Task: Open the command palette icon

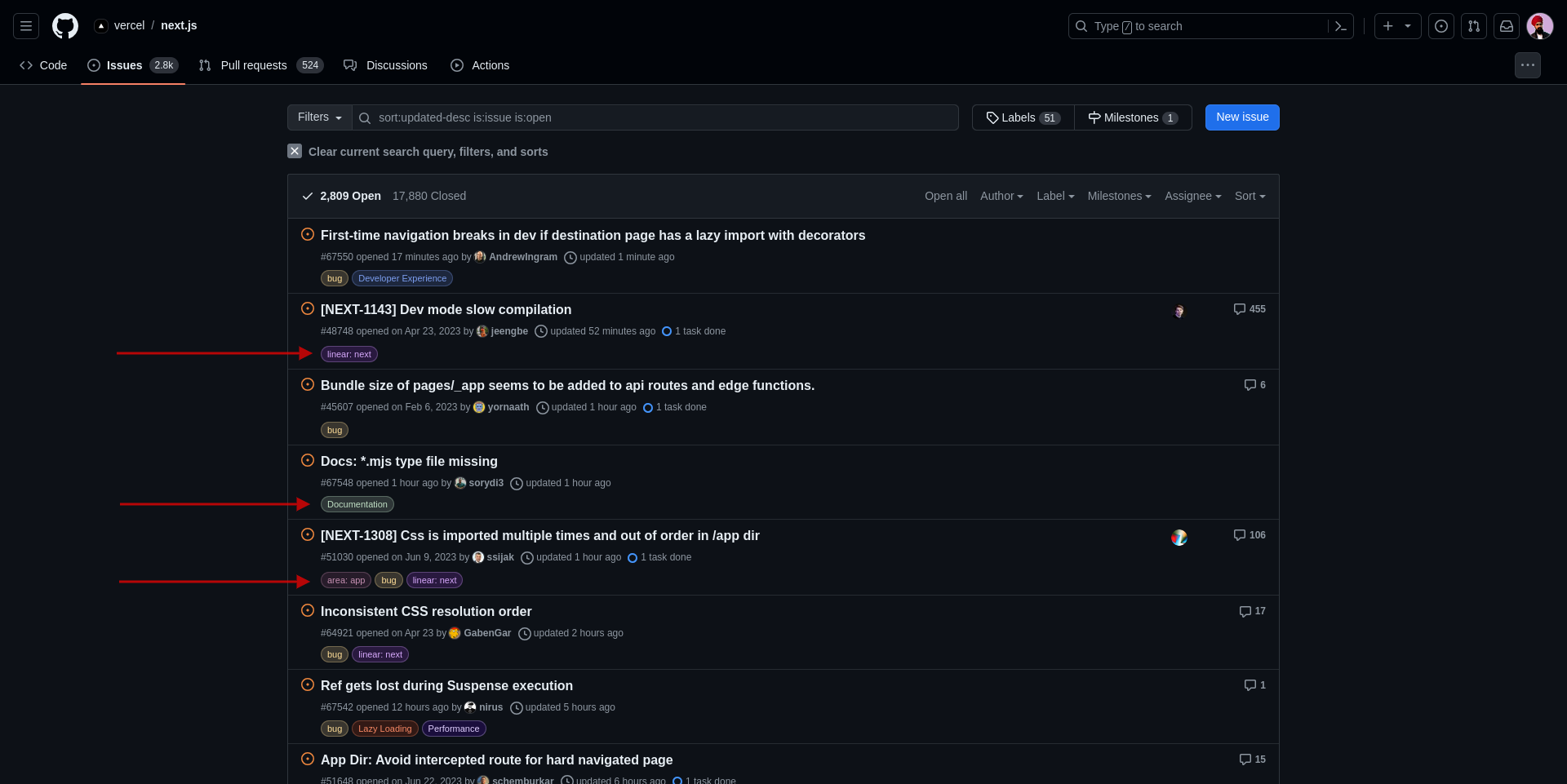Action: (1340, 26)
